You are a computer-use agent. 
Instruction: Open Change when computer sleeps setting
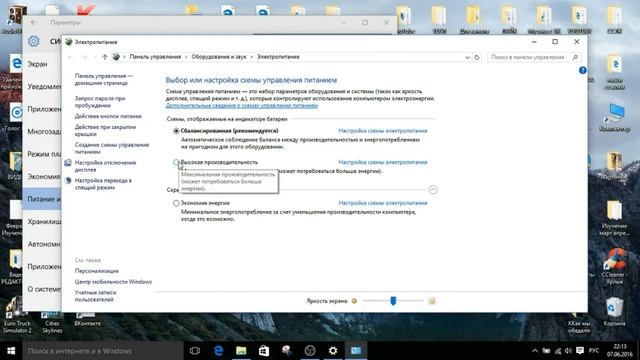(103, 184)
